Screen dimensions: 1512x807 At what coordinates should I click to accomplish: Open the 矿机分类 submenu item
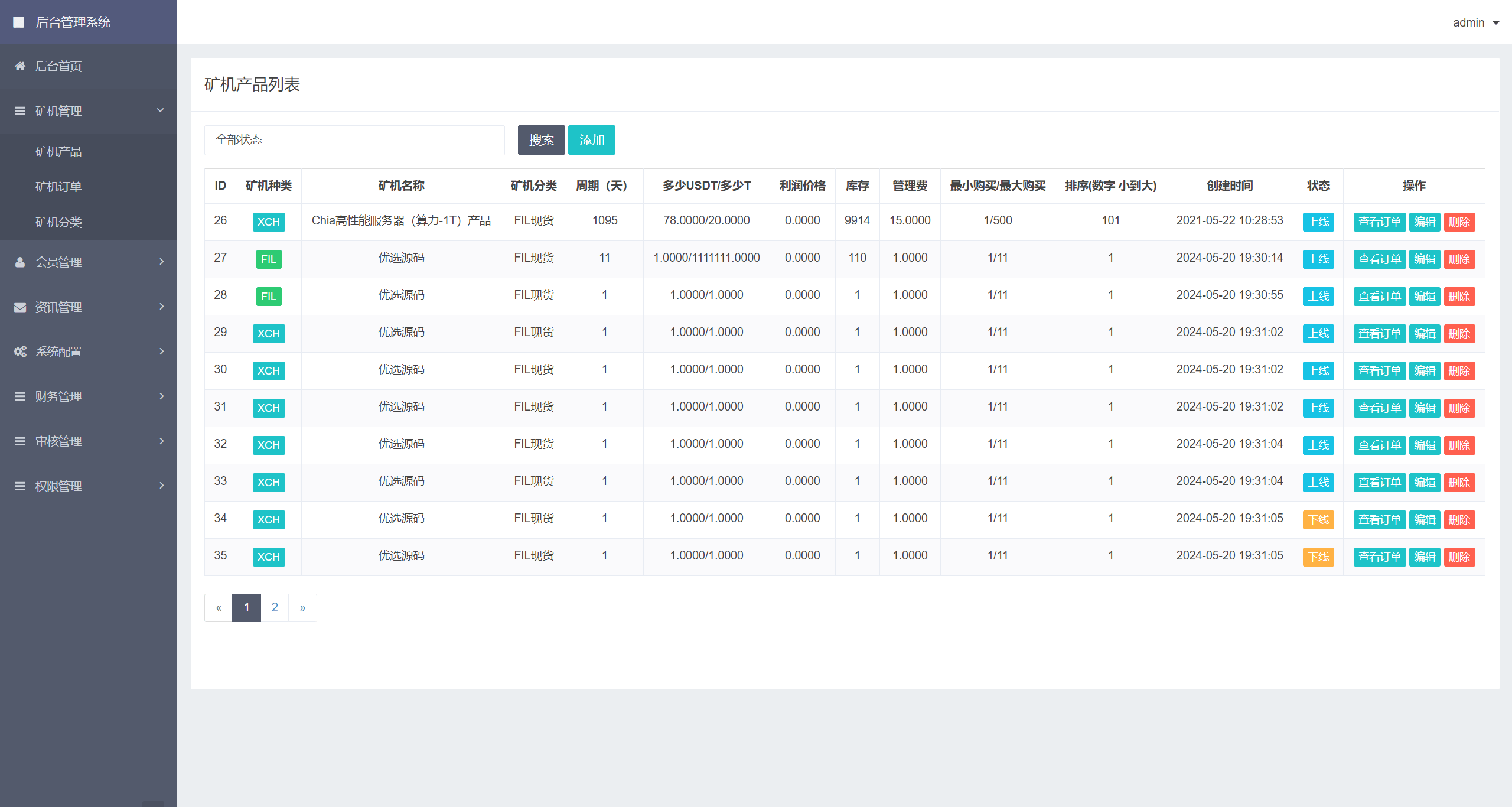(58, 222)
